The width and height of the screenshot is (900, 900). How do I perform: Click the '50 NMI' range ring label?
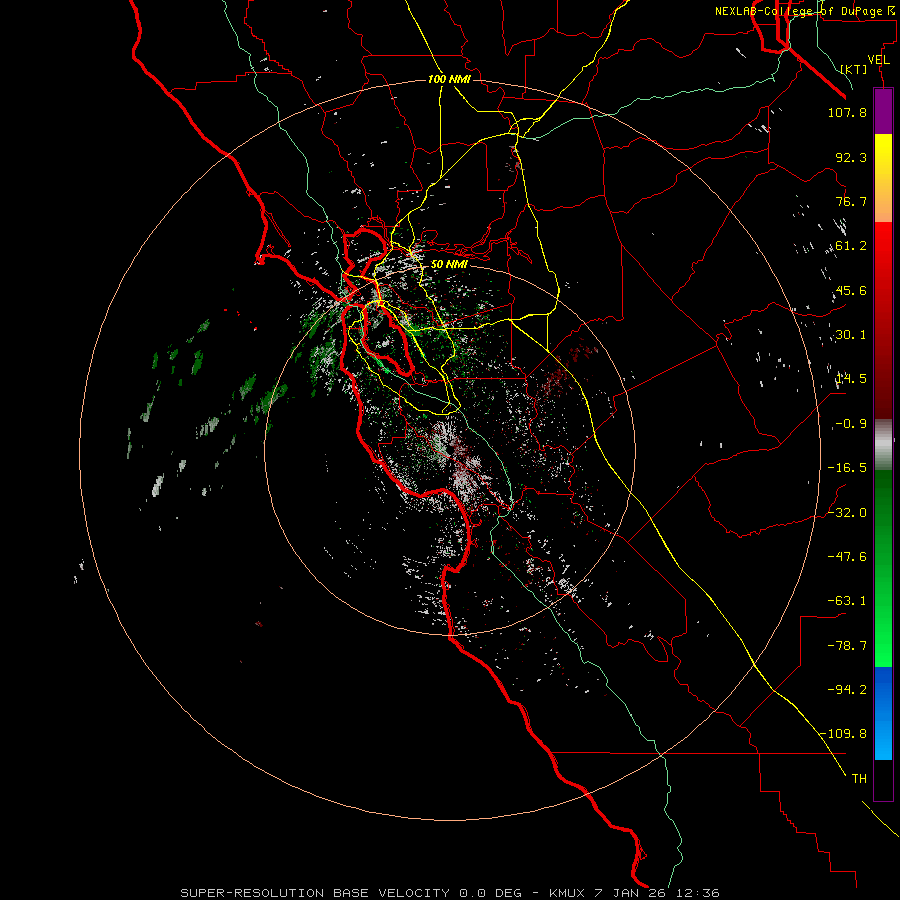click(x=449, y=265)
